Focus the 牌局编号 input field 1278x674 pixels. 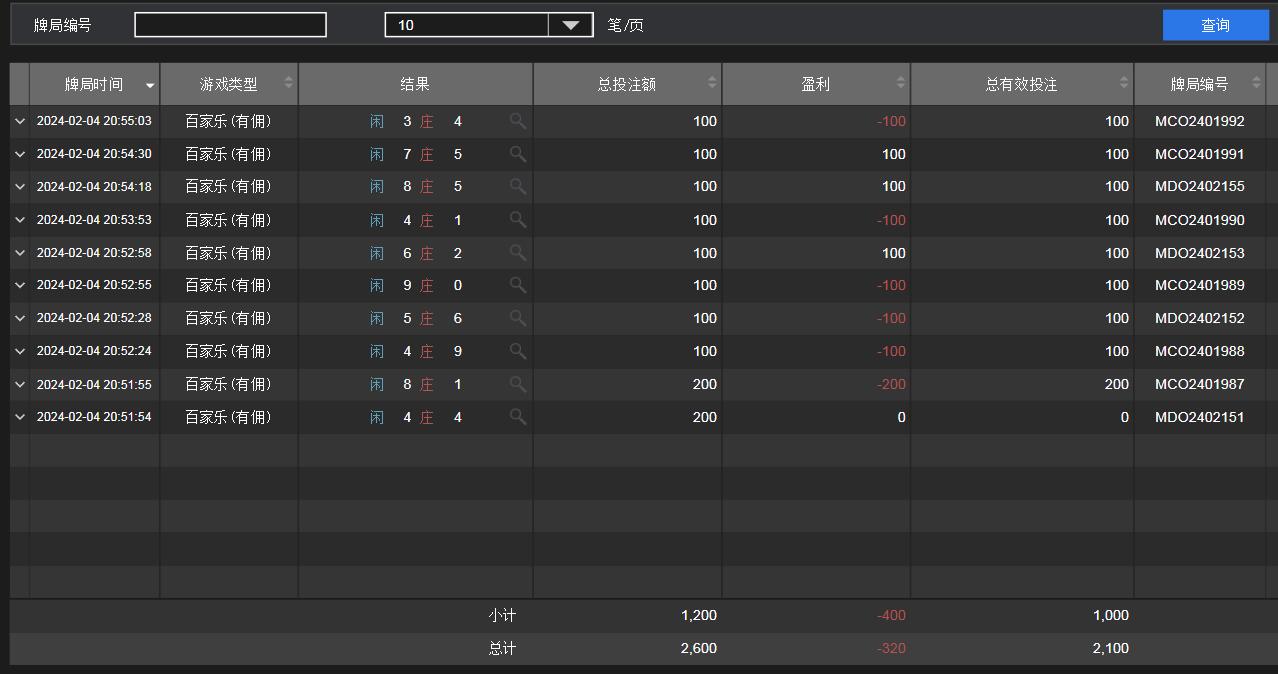(x=230, y=25)
